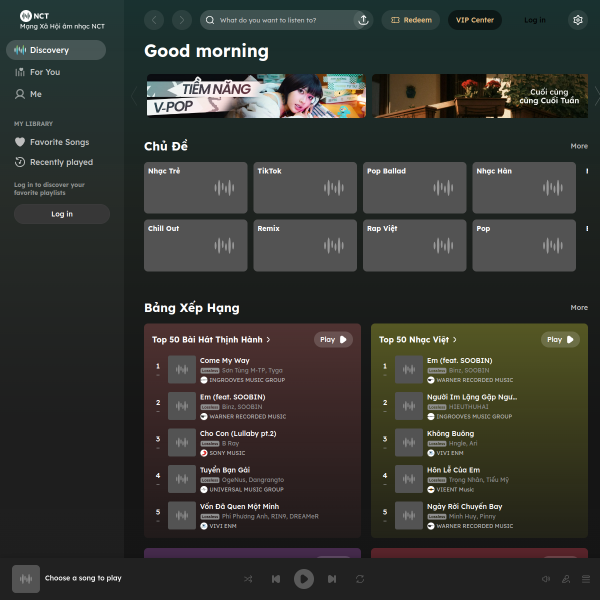This screenshot has height=600, width=600.
Task: Click B Ray artist name
Action: [230, 443]
